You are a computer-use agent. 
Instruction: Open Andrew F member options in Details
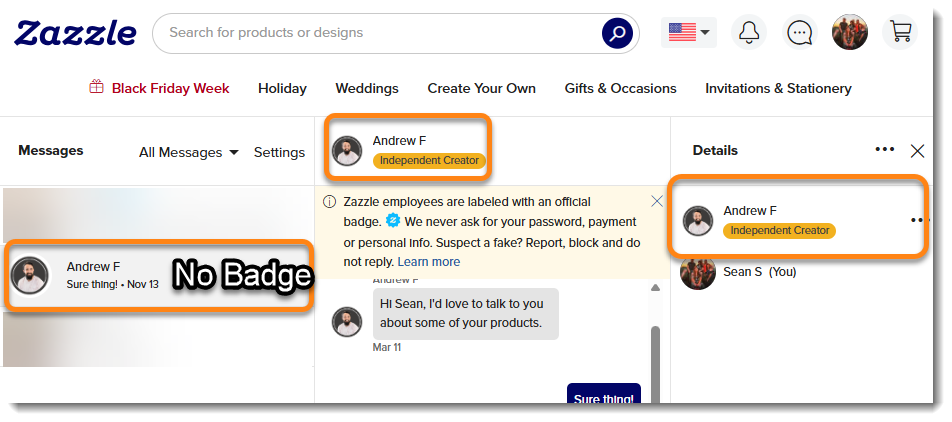[x=917, y=220]
